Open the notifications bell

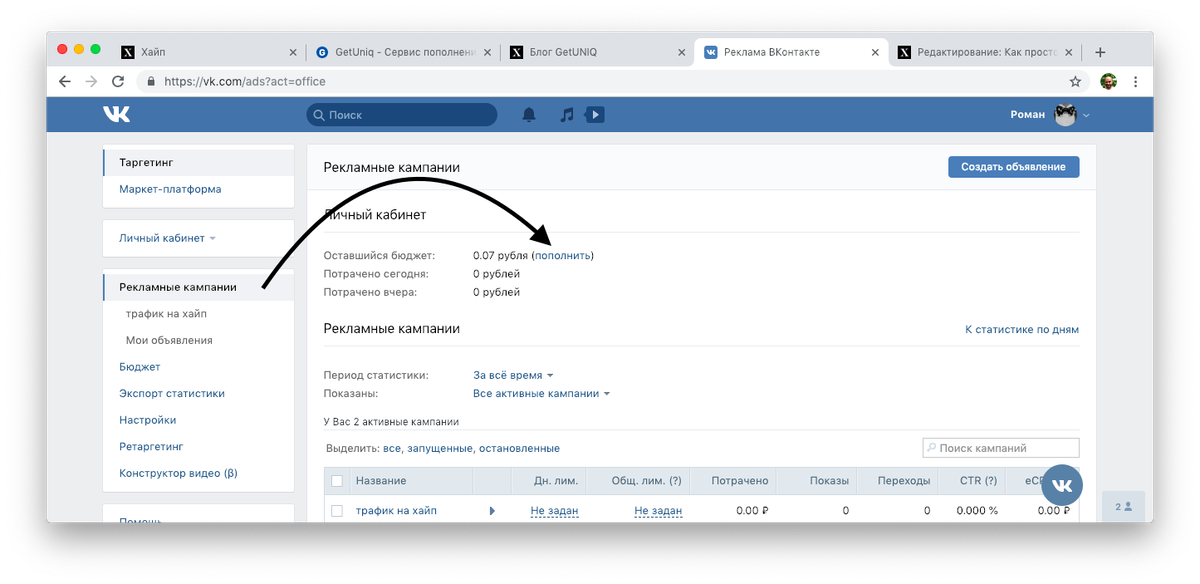coord(530,115)
